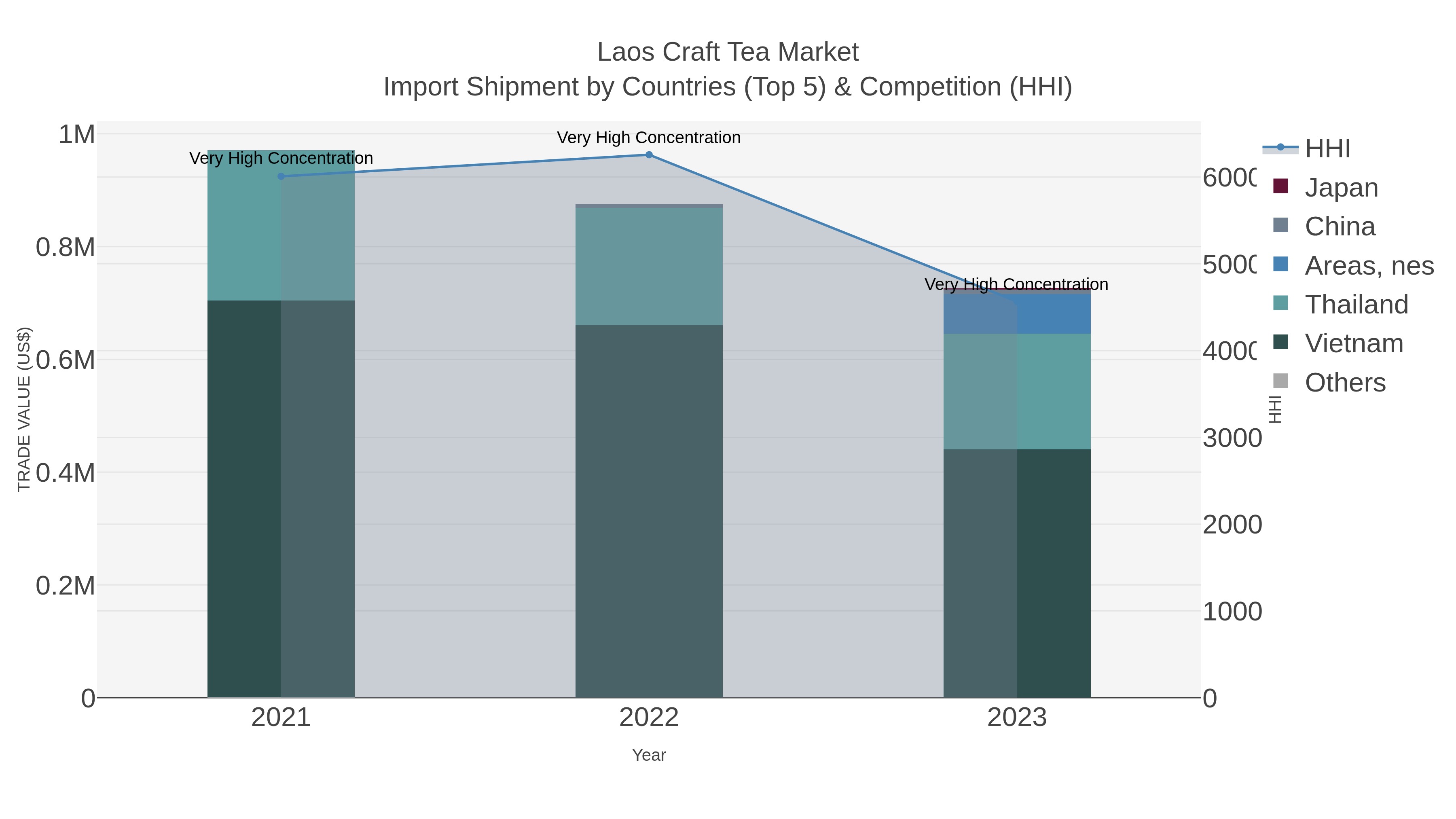
Task: Click the Laos Craft Tea Market title
Action: [x=728, y=52]
